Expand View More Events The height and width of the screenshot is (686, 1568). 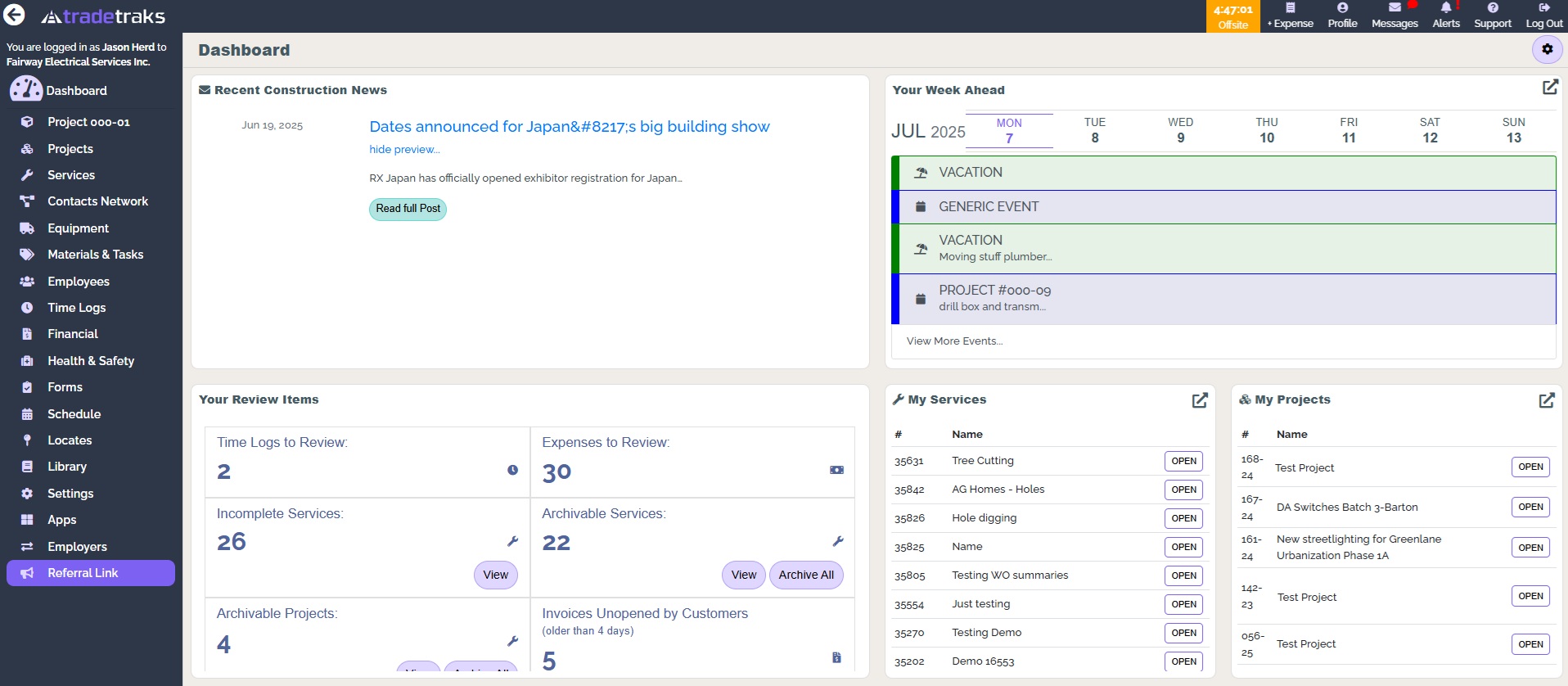(954, 341)
